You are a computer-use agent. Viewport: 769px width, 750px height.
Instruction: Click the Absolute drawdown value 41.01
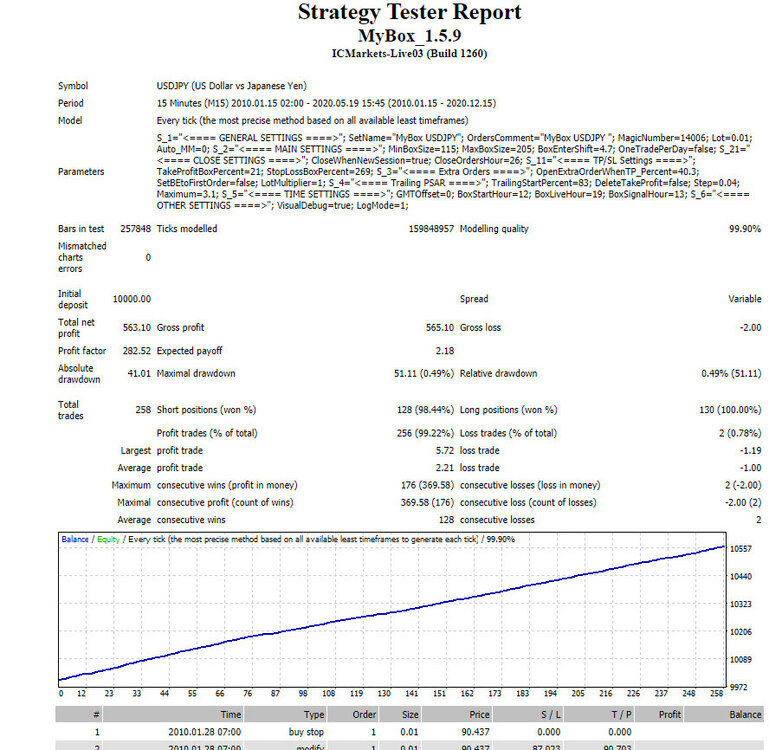click(139, 373)
